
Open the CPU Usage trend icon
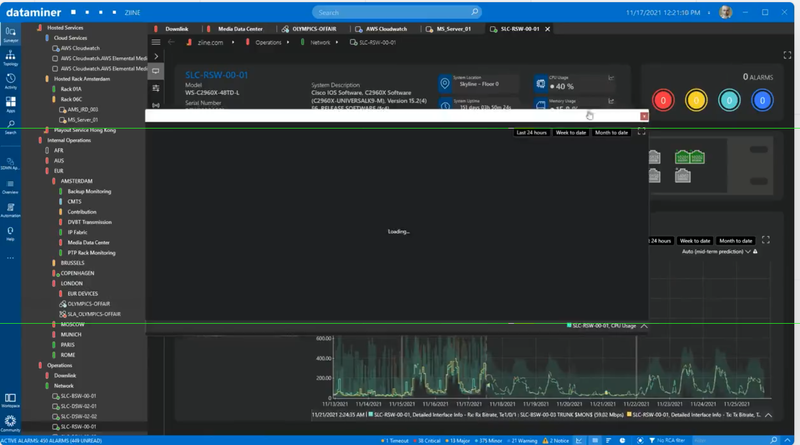point(611,78)
